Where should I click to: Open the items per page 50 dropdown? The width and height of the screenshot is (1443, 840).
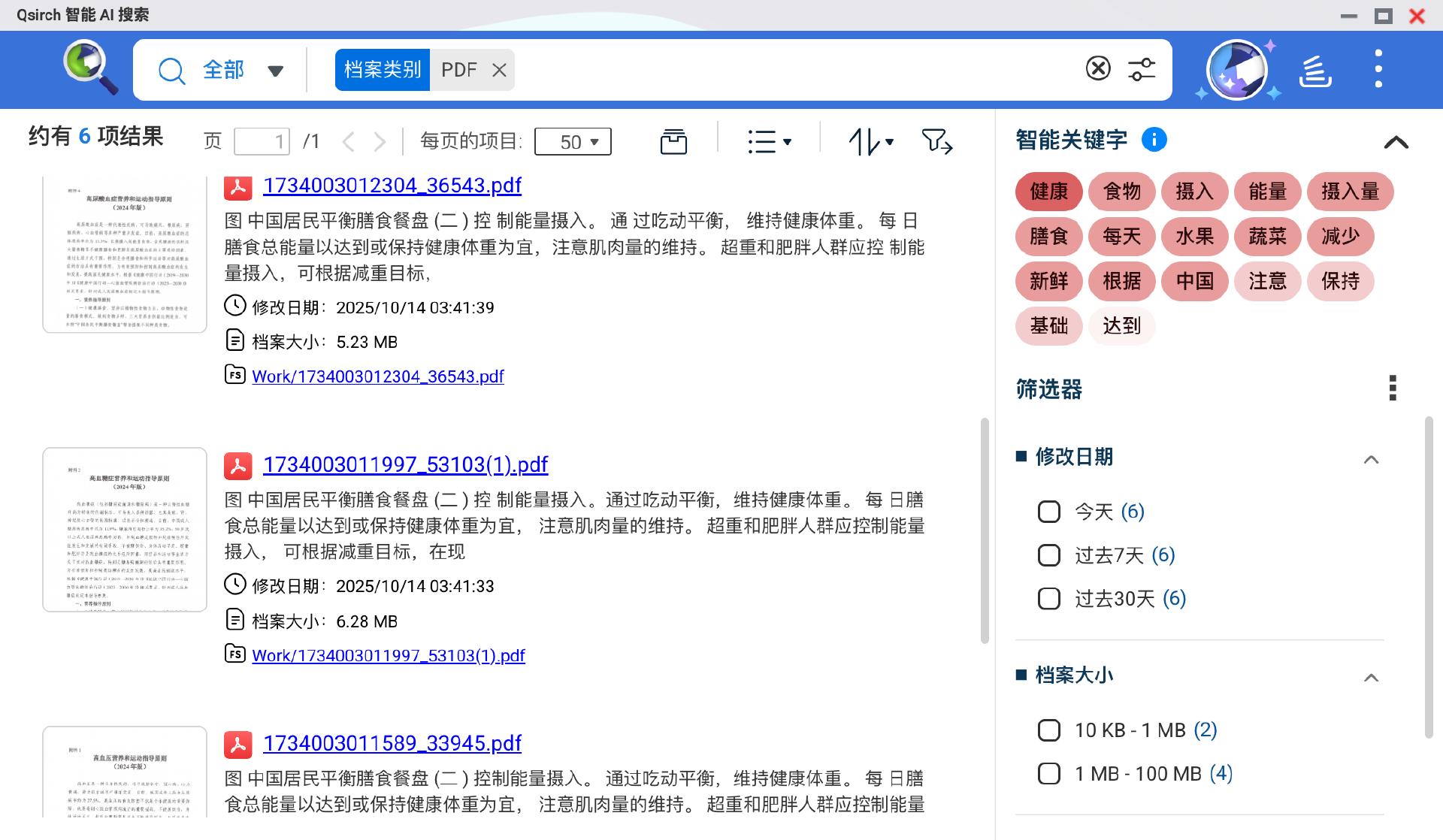(x=573, y=141)
